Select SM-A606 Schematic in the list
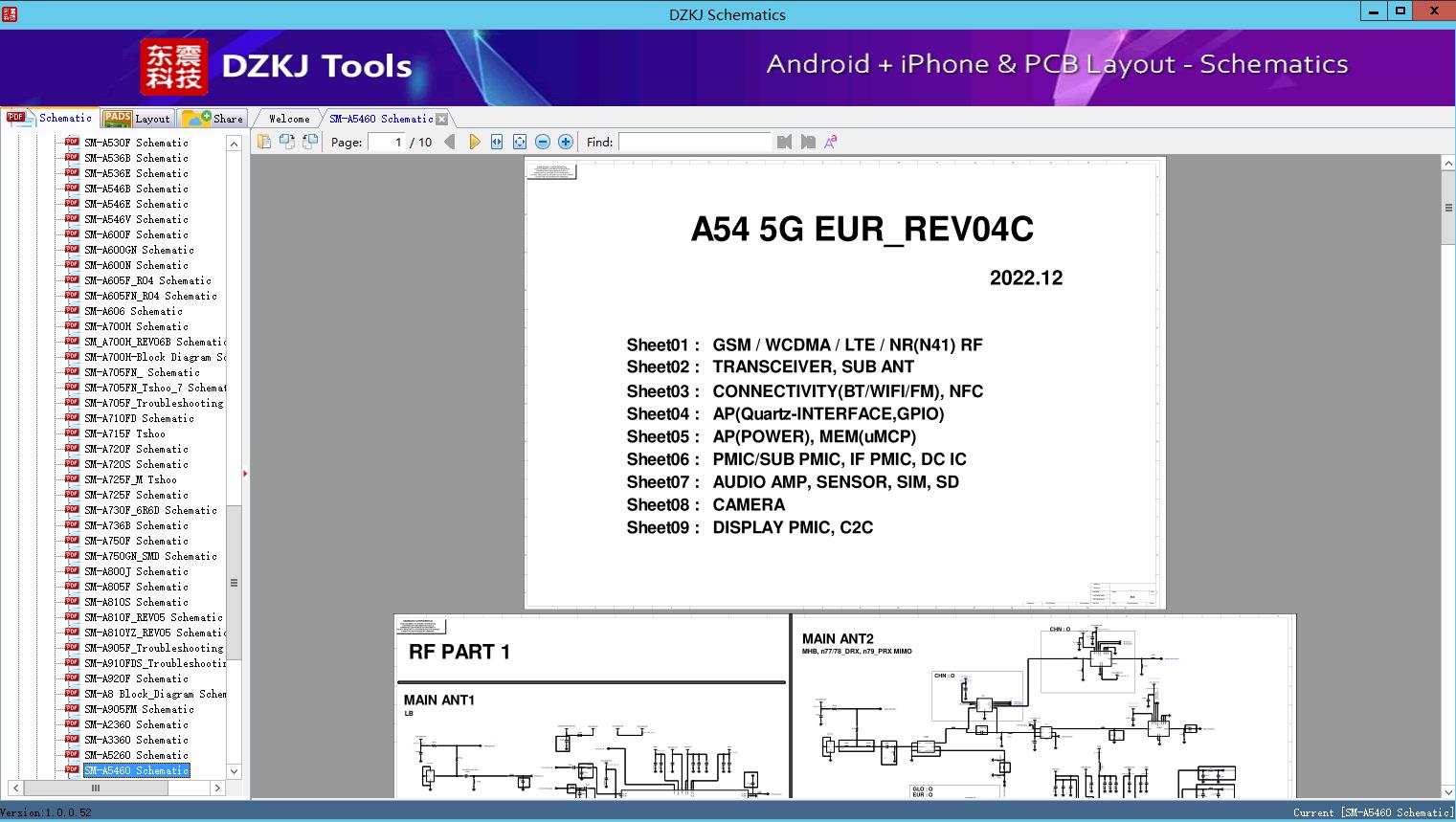1456x822 pixels. [133, 311]
